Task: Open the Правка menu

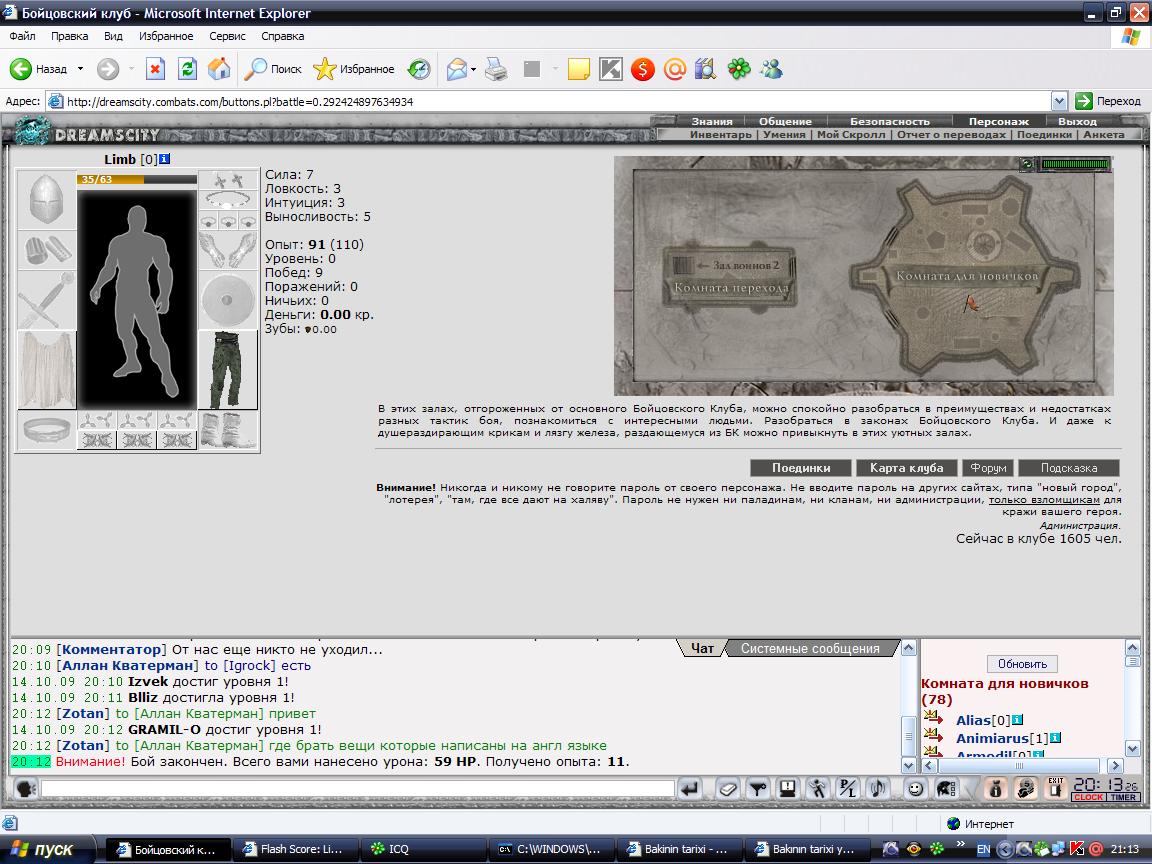Action: tap(70, 36)
